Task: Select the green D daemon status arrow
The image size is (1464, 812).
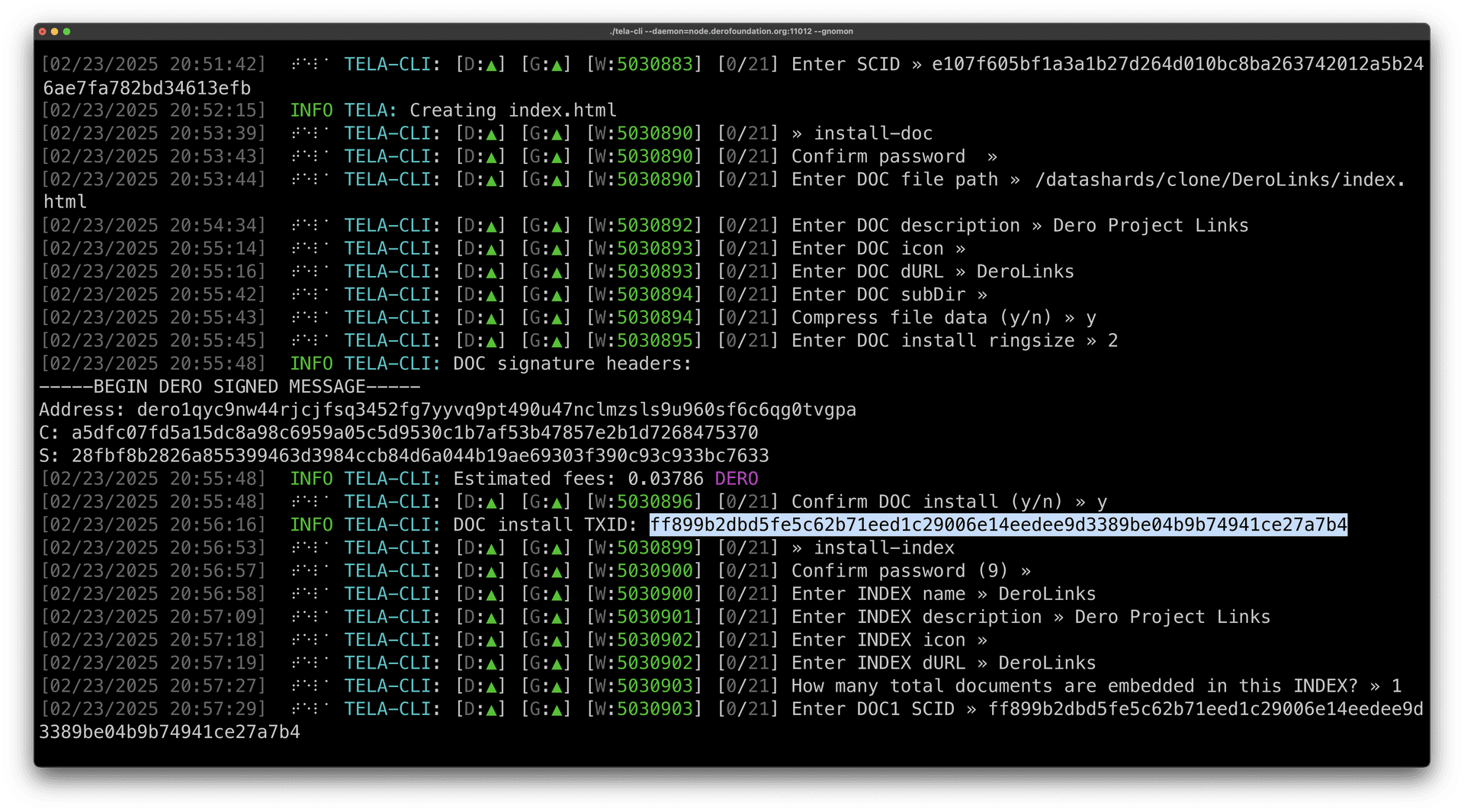Action: pos(491,64)
